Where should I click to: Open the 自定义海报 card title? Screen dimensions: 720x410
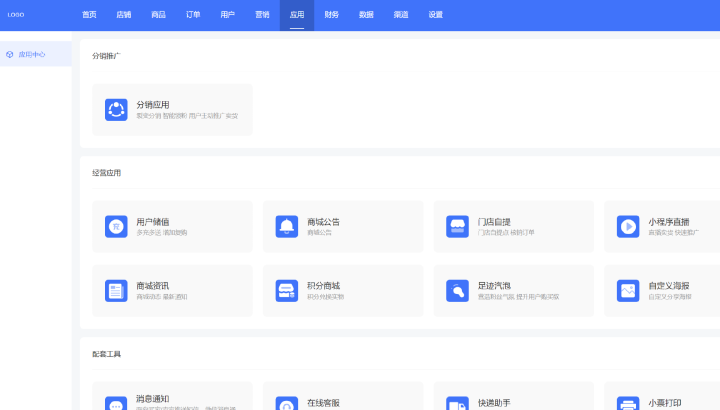click(x=669, y=286)
